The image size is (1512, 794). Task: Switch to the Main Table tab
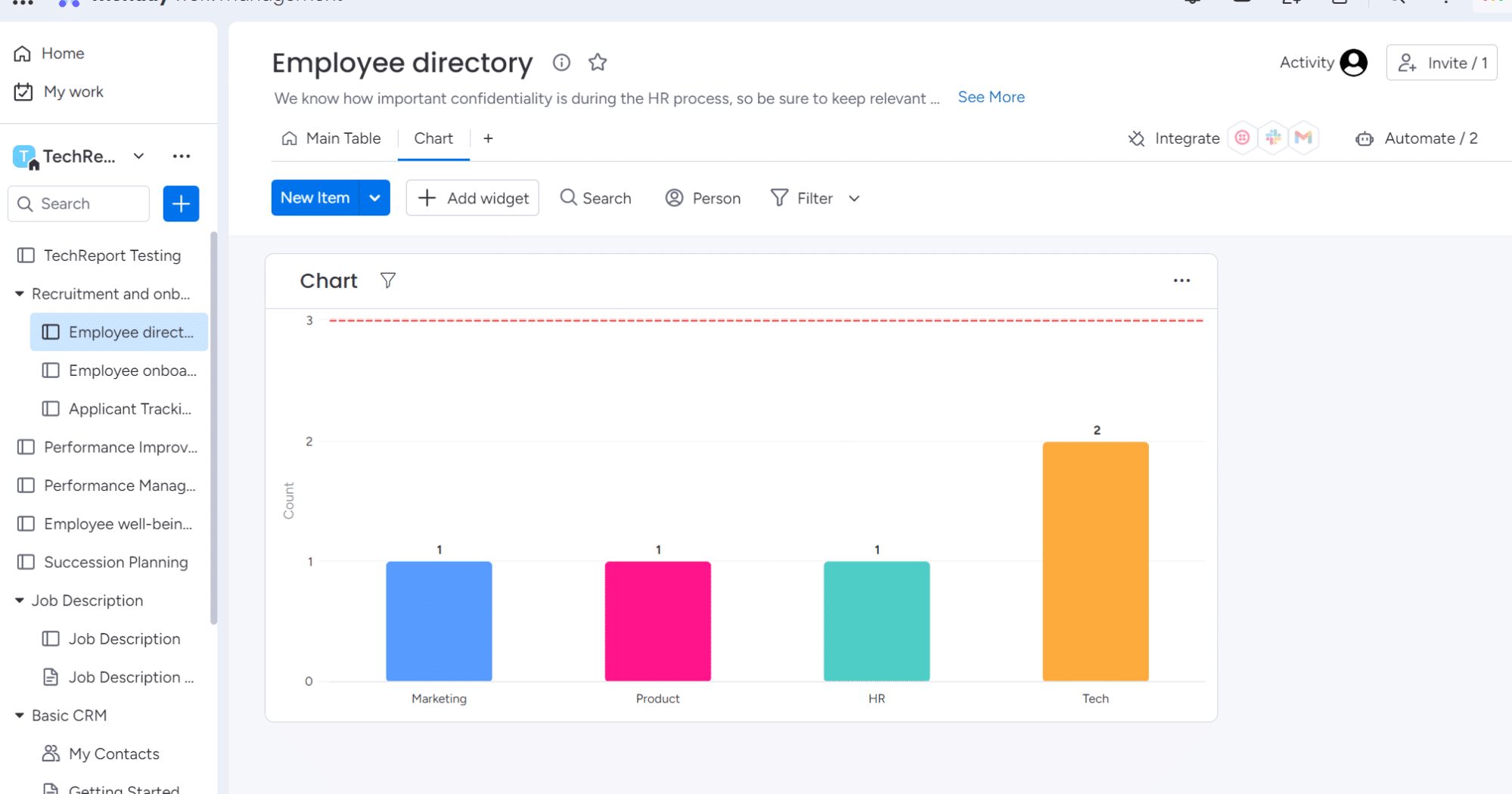(331, 138)
